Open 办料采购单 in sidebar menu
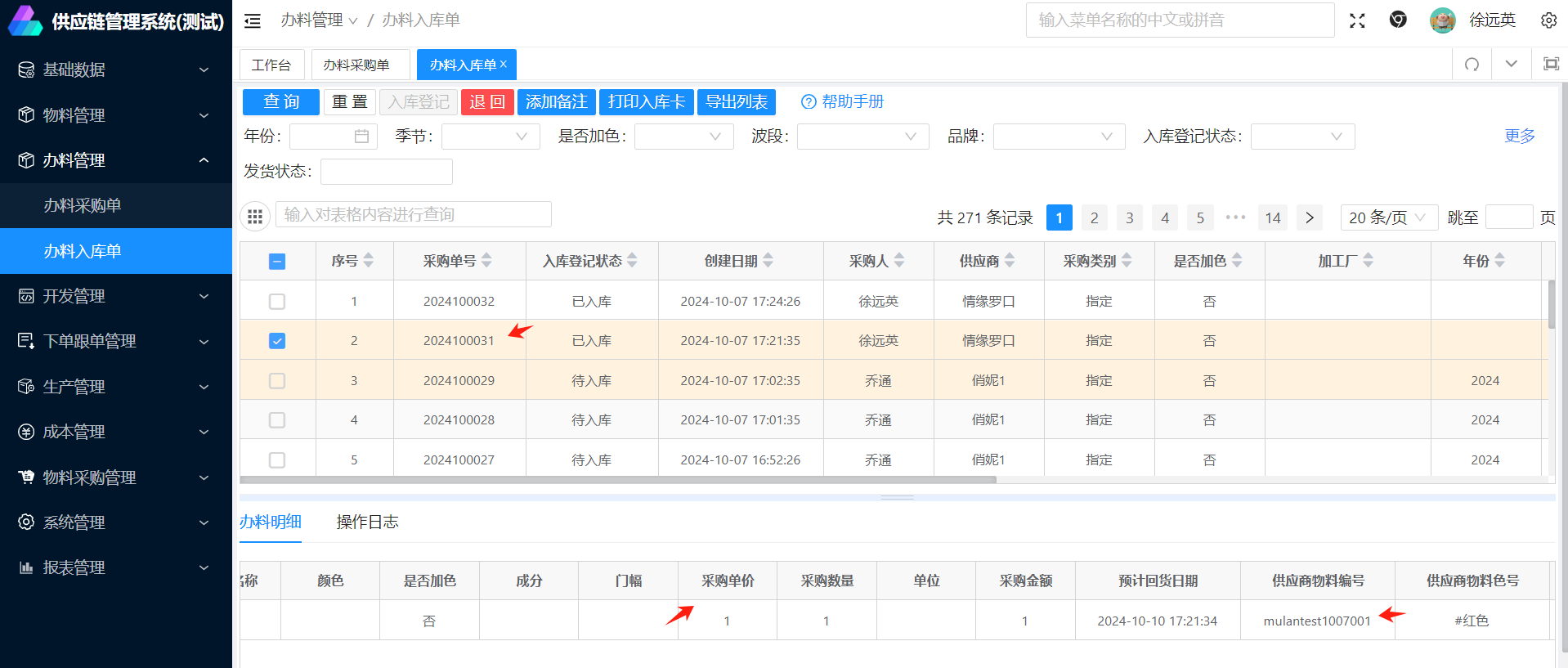This screenshot has width=1568, height=668. [83, 205]
